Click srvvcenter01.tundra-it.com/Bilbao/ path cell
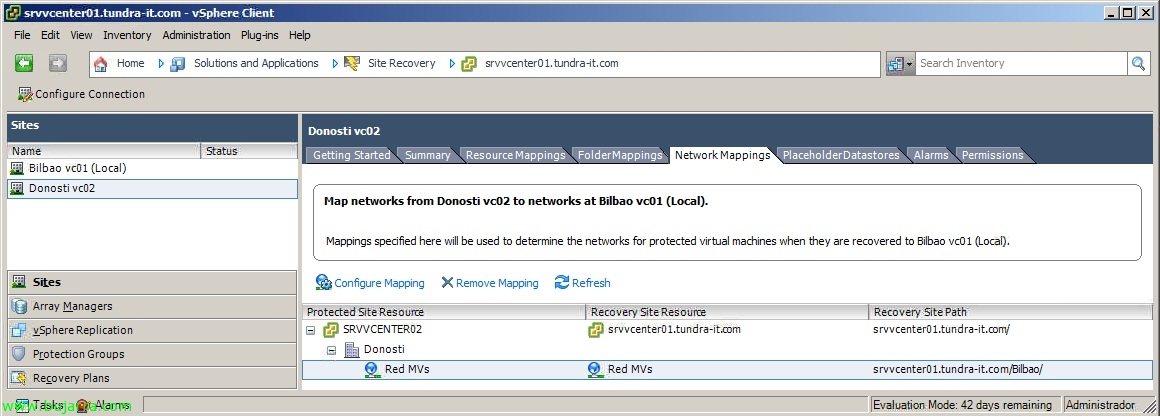The height and width of the screenshot is (416, 1160). point(958,369)
